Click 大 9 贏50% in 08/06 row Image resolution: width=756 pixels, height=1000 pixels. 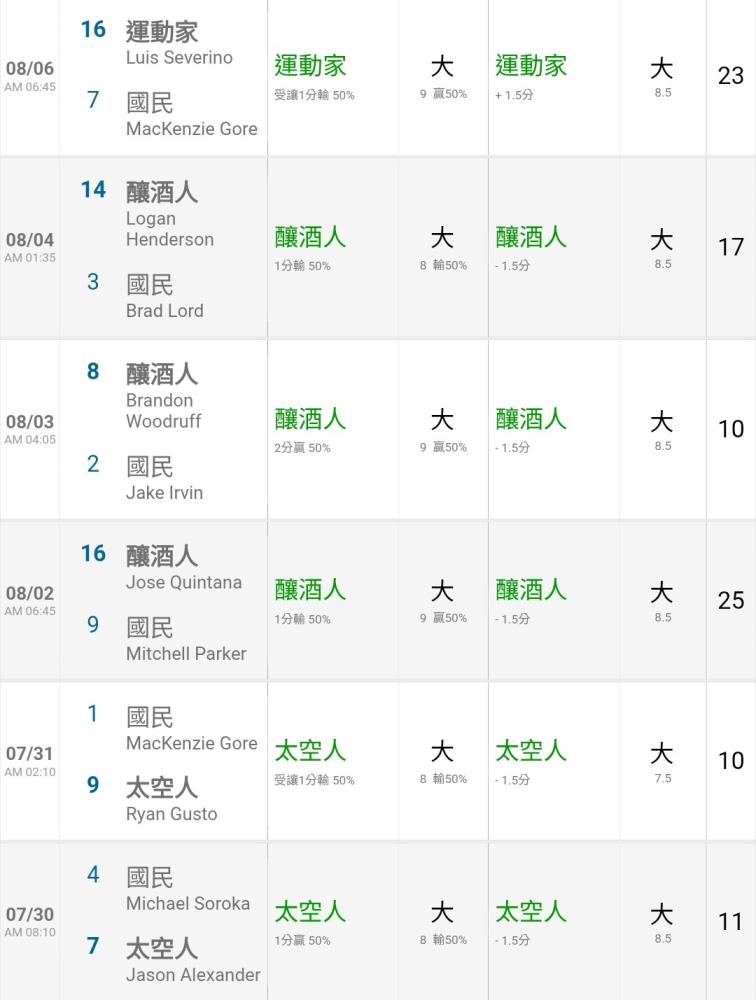443,77
